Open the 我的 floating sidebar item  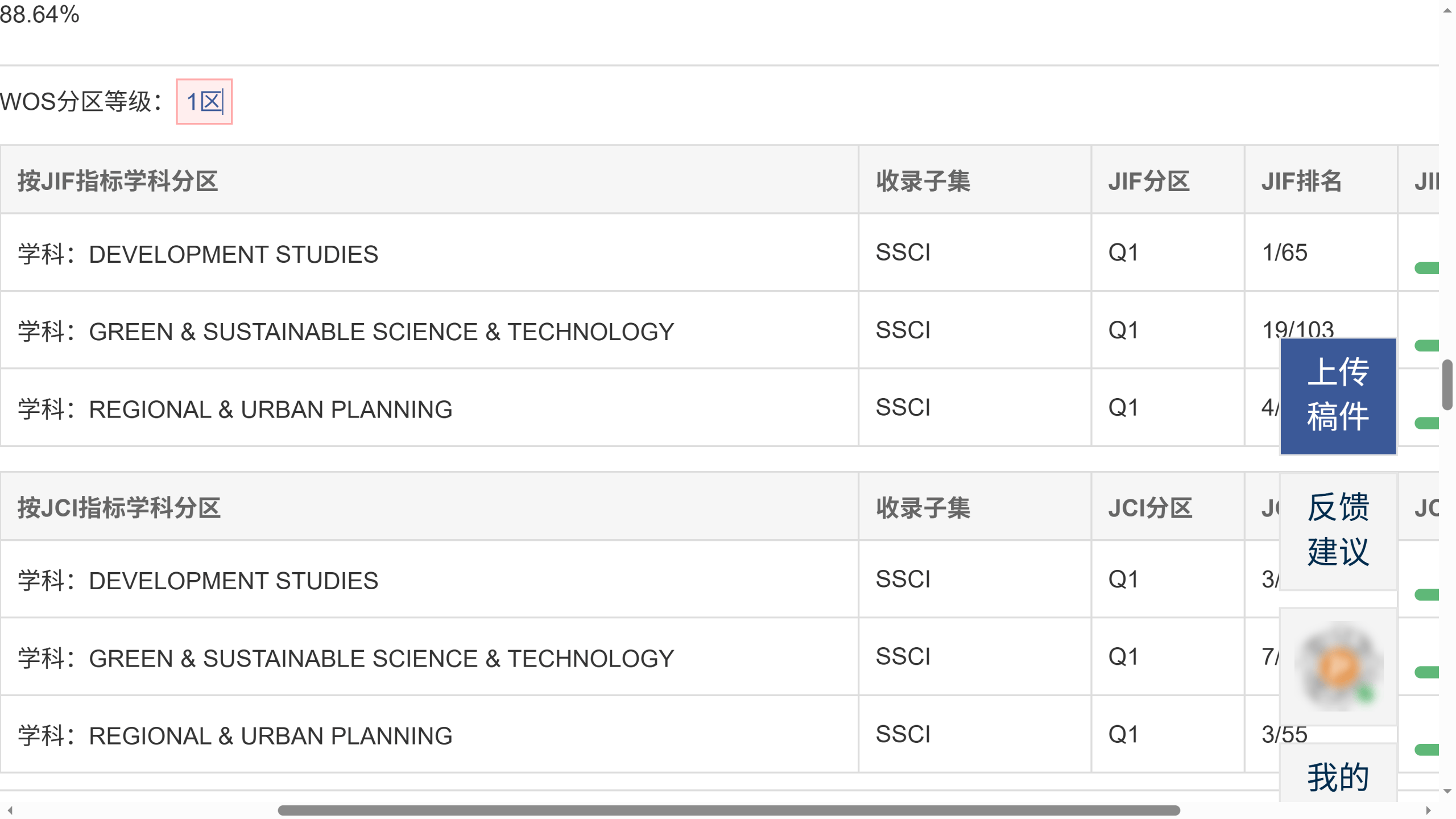click(x=1338, y=777)
